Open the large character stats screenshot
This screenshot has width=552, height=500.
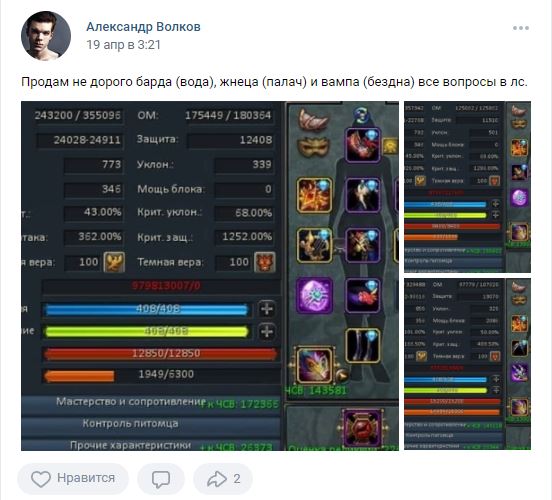click(210, 276)
